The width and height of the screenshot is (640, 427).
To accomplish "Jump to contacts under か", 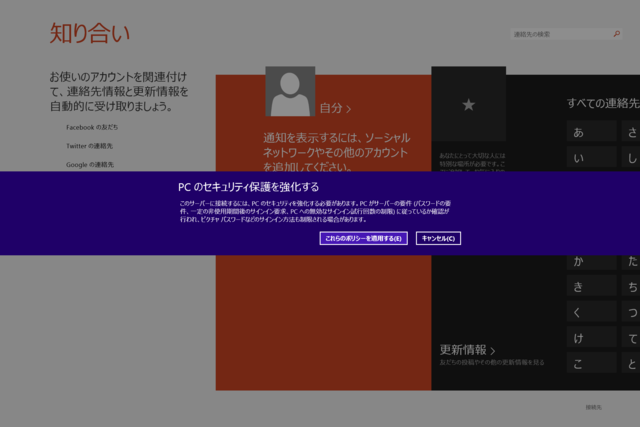I will [x=591, y=261].
